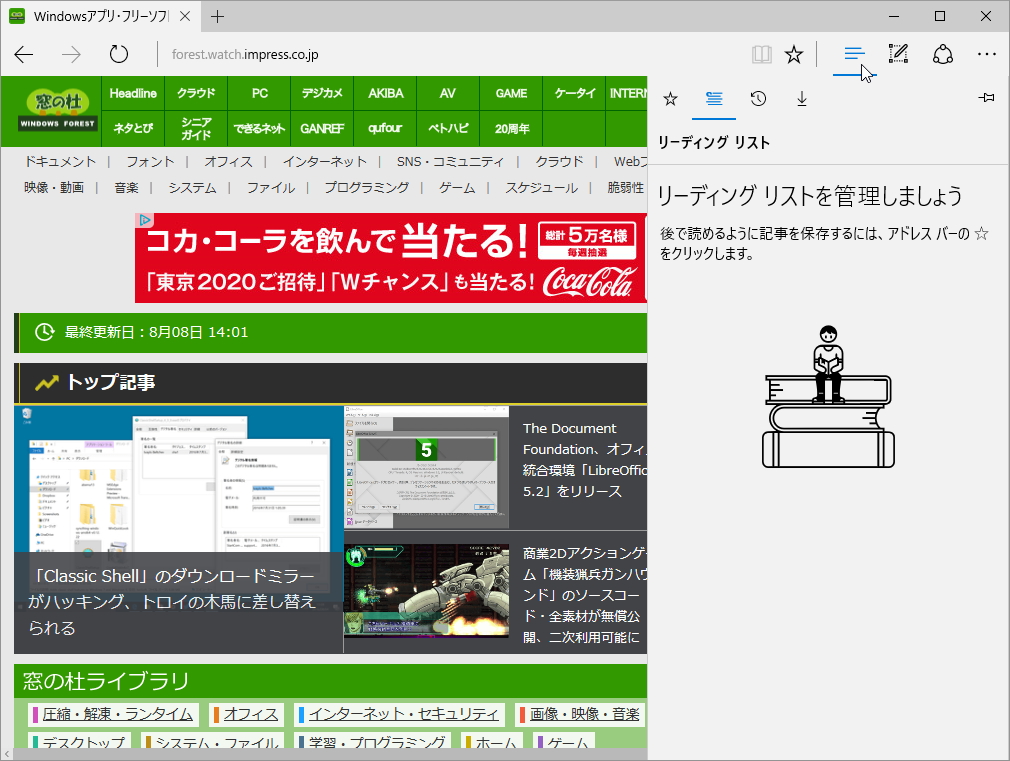
Task: Toggle Reading view for this page
Action: [x=761, y=54]
